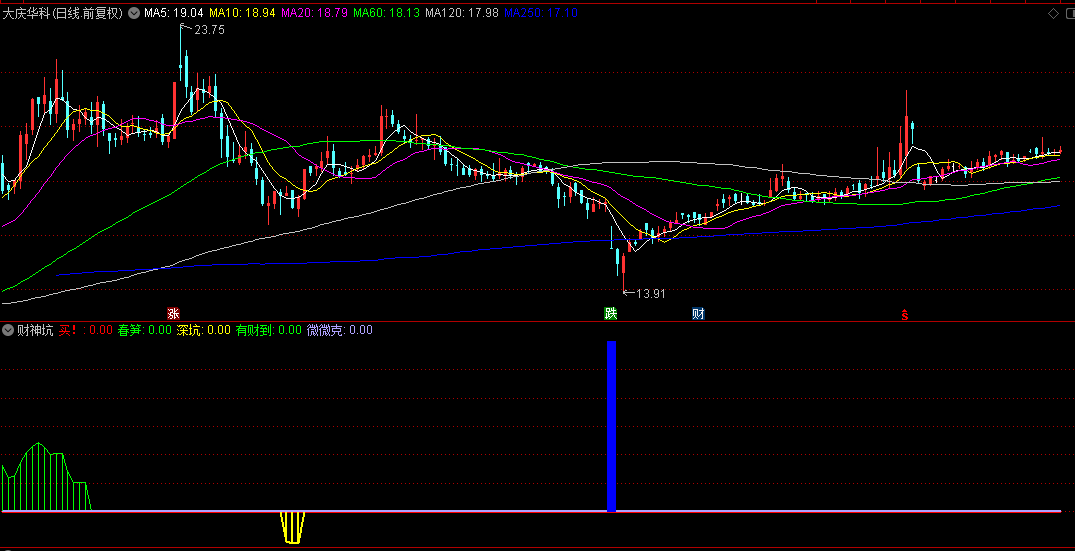Click the diamond icon at chart top-right

1053,12
